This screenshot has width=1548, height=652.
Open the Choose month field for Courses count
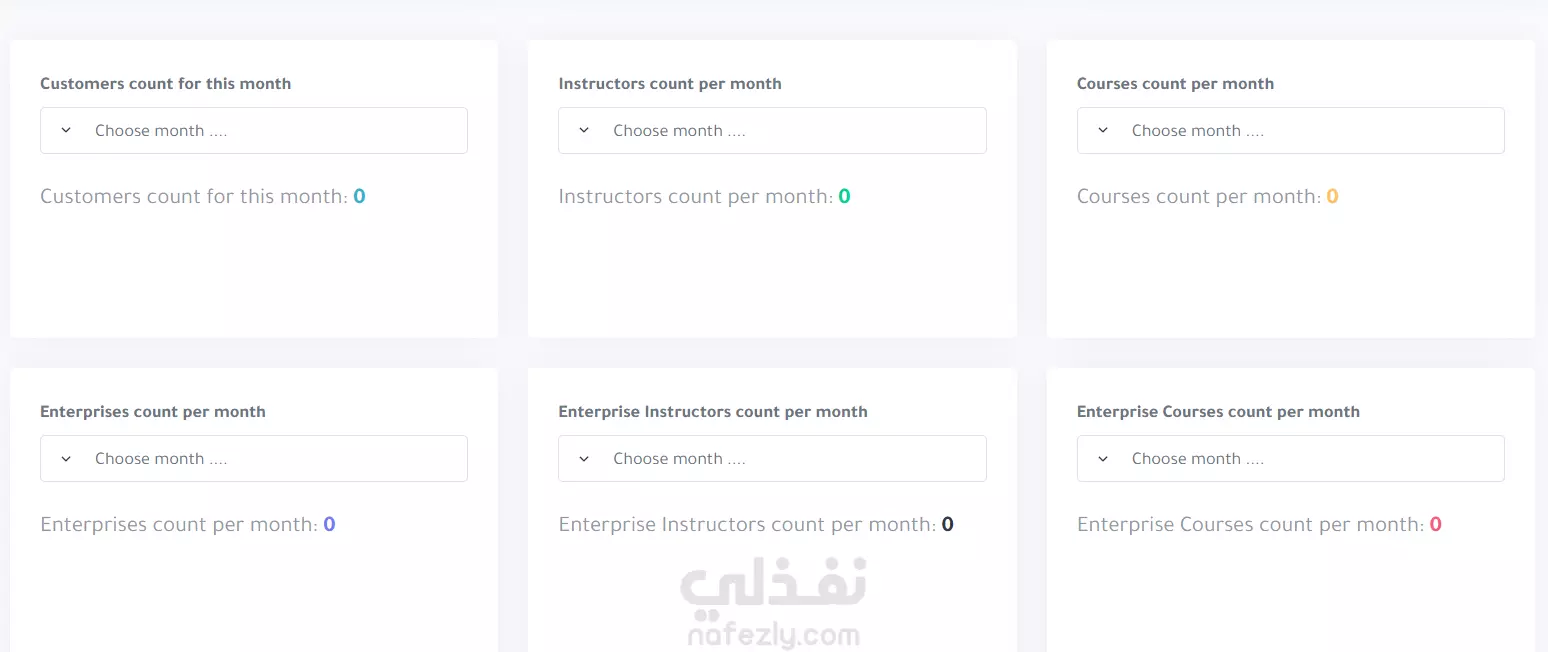tap(1290, 131)
